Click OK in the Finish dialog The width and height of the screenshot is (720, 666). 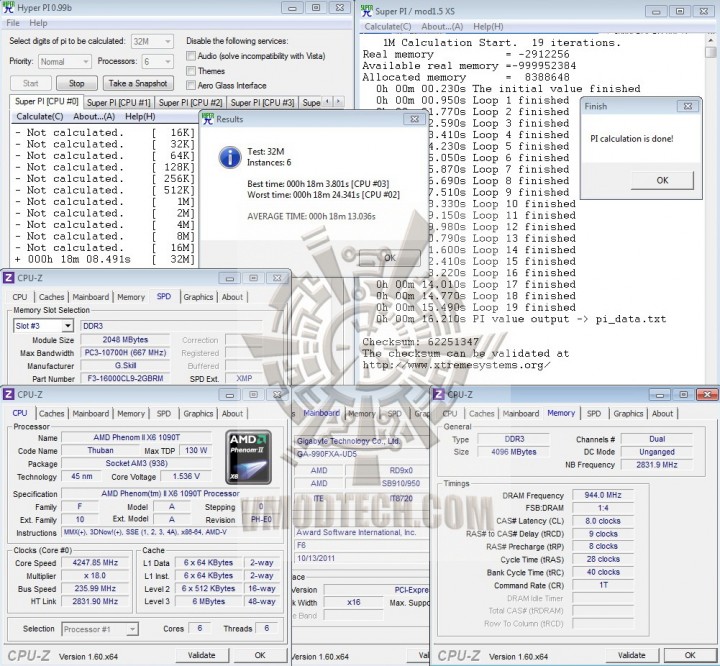coord(662,180)
